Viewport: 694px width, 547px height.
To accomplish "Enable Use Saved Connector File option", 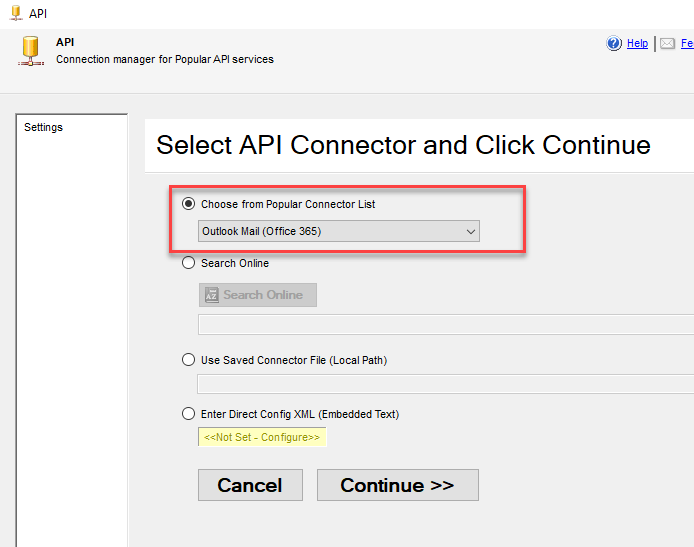I will pos(189,360).
